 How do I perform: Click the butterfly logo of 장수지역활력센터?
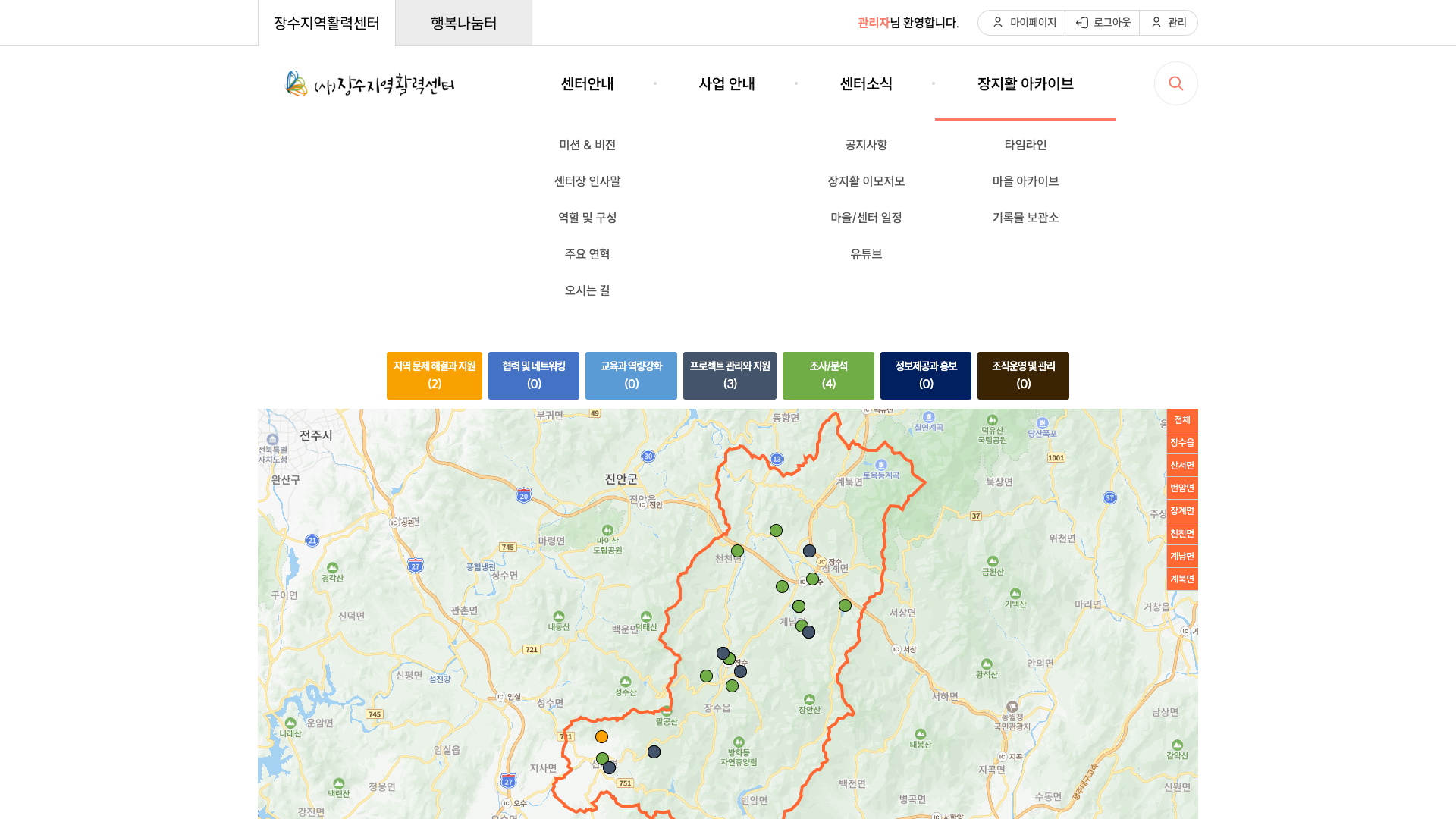pos(296,83)
